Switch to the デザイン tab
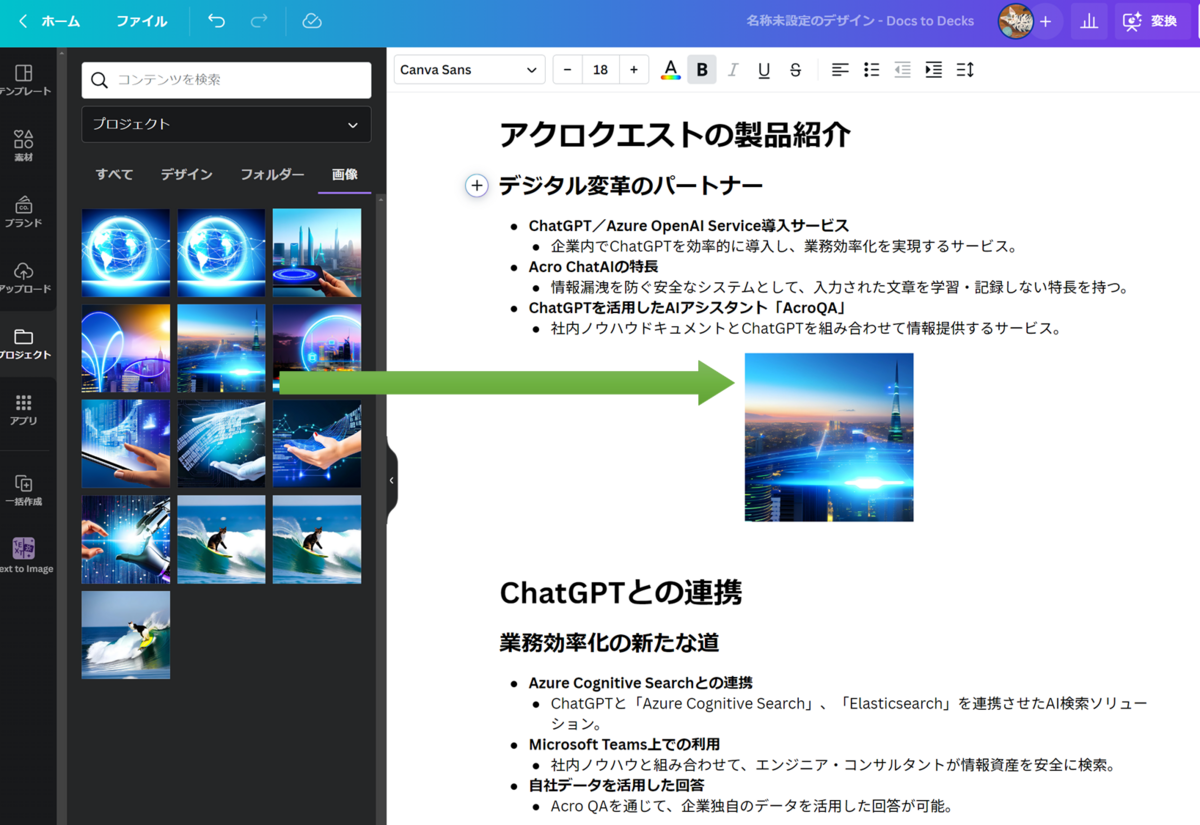This screenshot has height=825, width=1200. click(186, 174)
